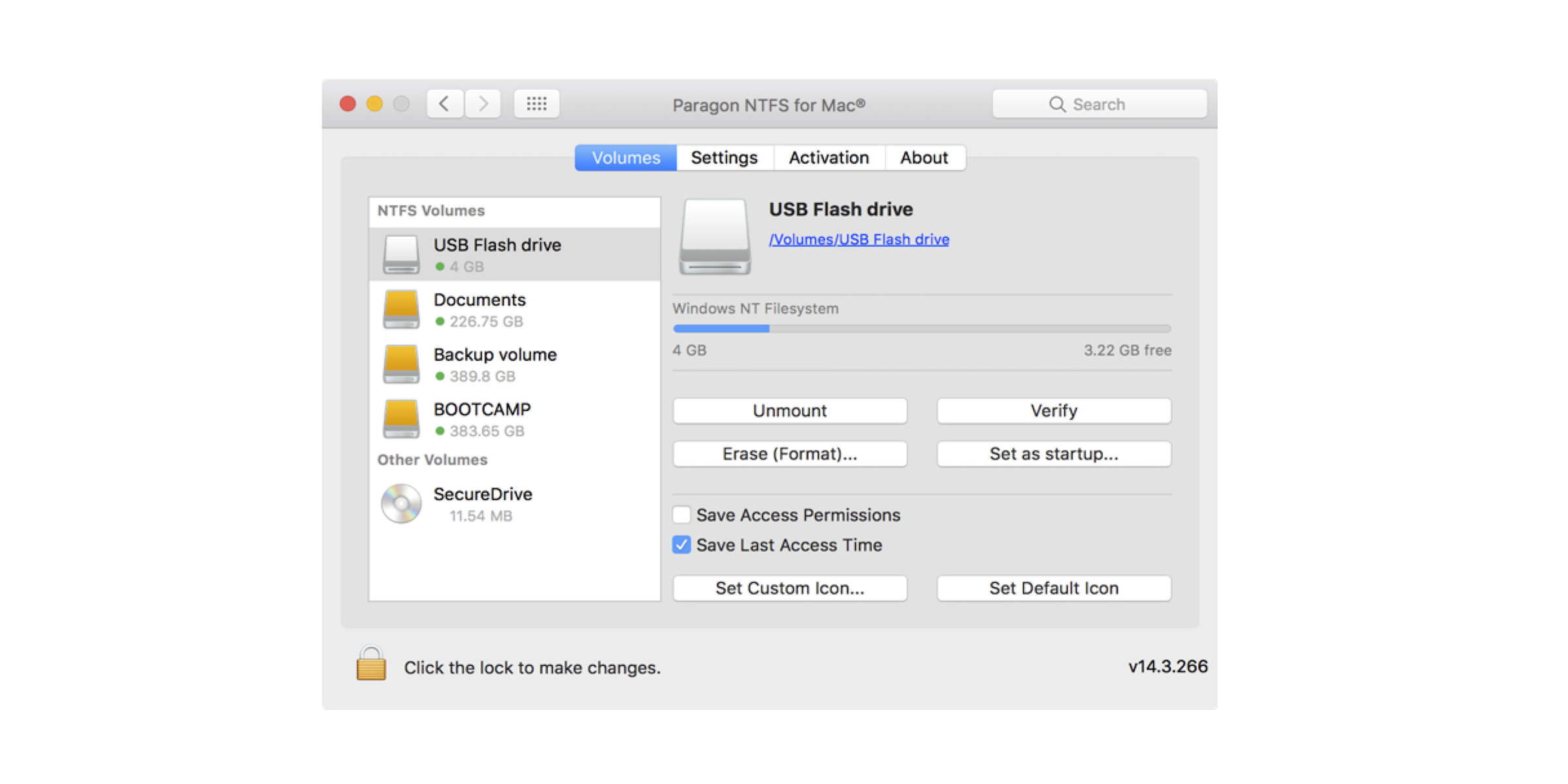
Task: Click the show all preferences grid icon
Action: 536,104
